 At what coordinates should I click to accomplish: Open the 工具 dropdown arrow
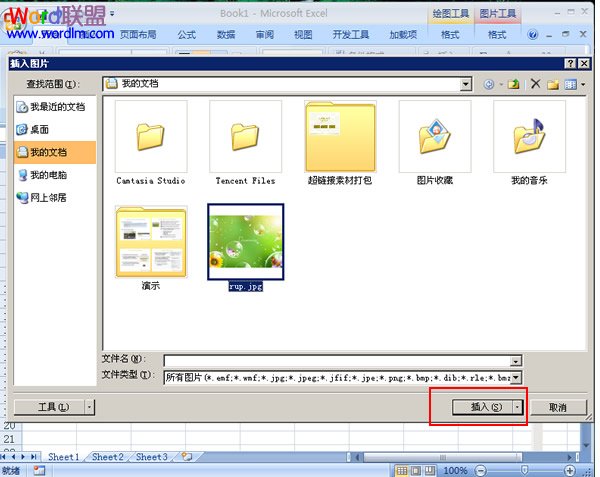pos(89,407)
